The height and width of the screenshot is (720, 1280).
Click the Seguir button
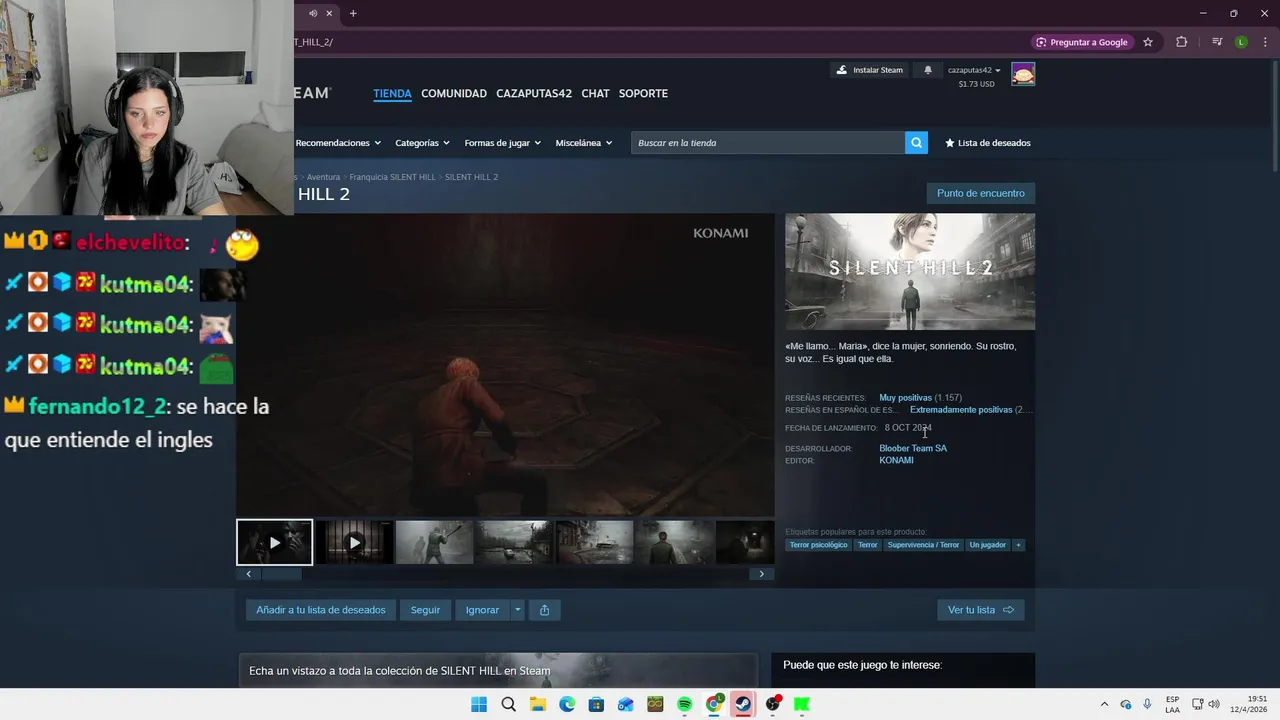coord(425,610)
